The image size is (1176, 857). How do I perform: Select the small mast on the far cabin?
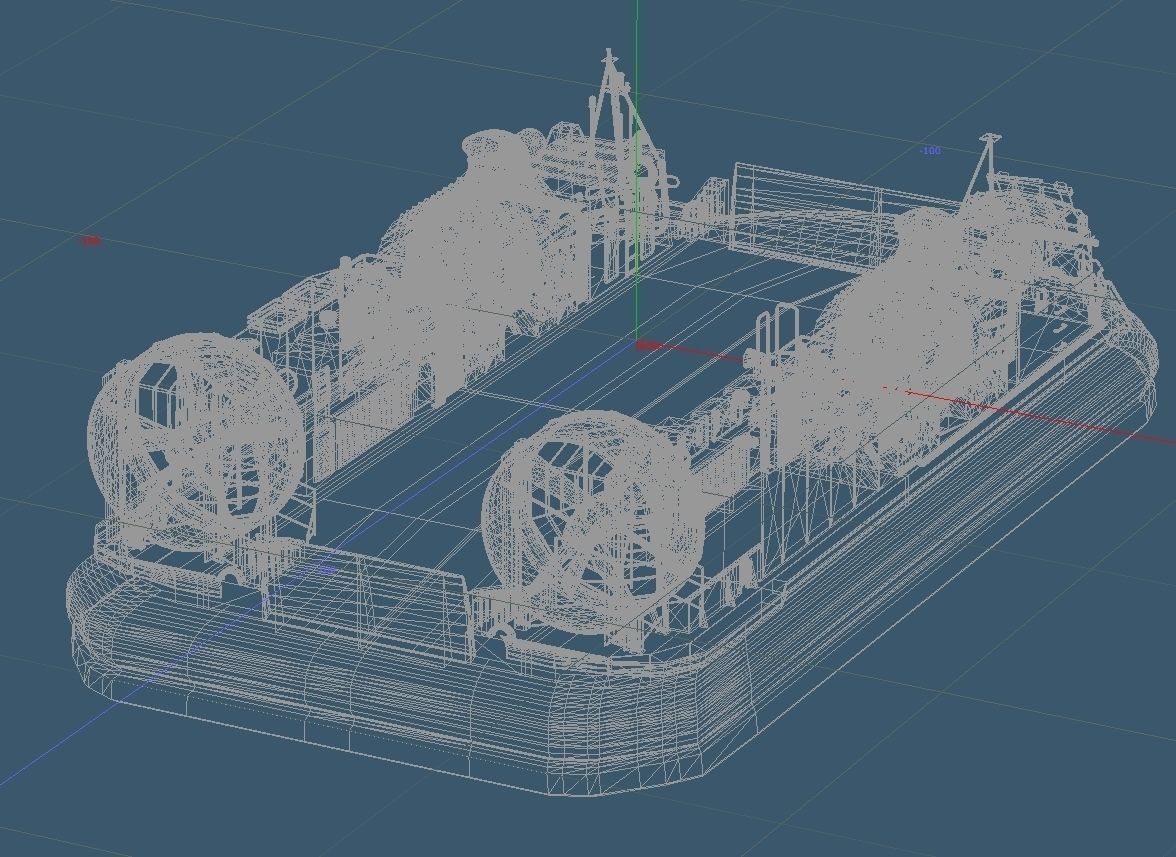983,166
